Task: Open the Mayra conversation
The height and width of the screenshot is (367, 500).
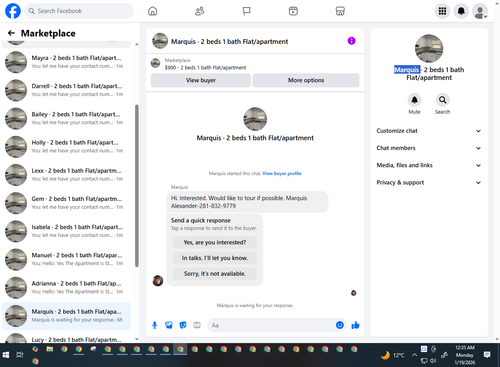Action: tap(66, 62)
